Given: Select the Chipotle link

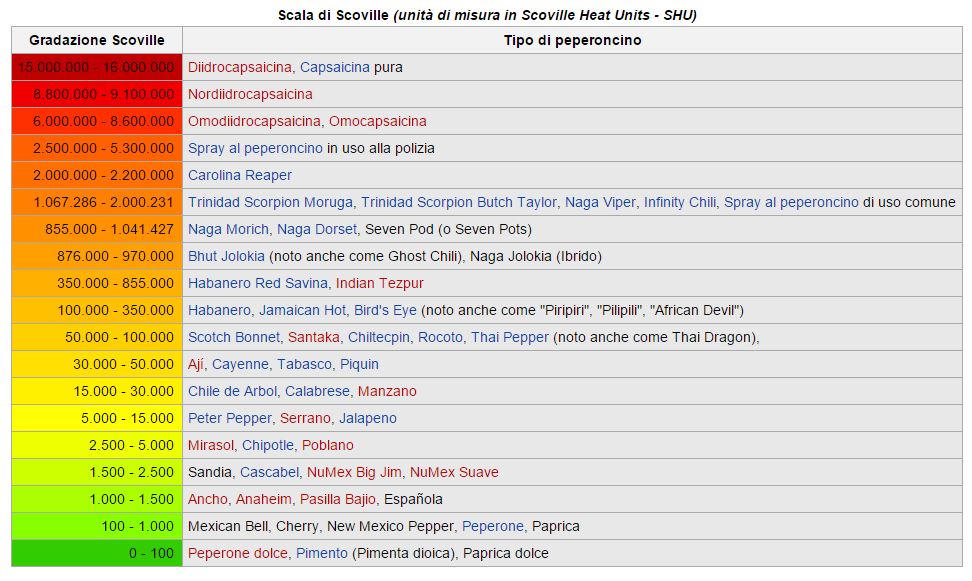Looking at the screenshot, I should [x=268, y=445].
